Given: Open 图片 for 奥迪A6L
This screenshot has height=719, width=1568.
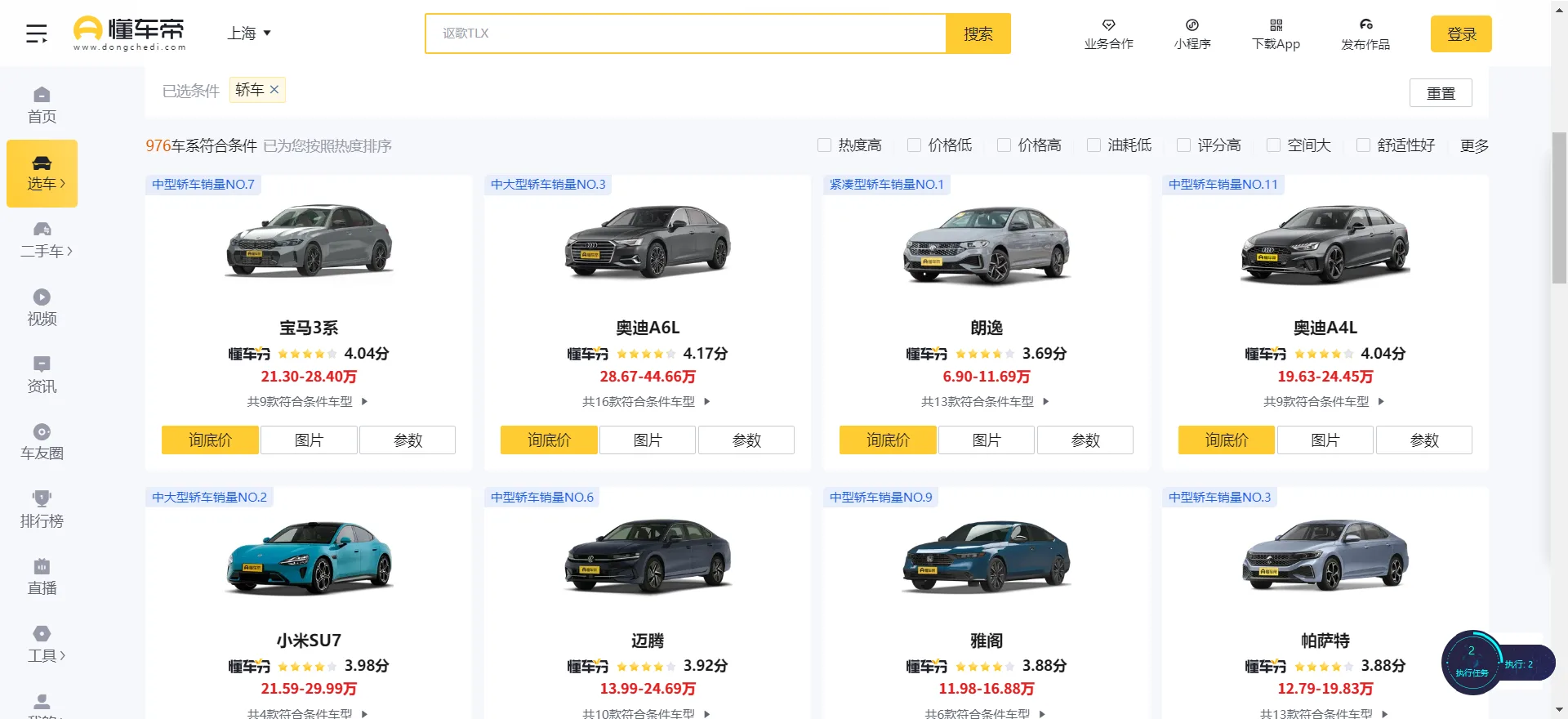Looking at the screenshot, I should 648,440.
